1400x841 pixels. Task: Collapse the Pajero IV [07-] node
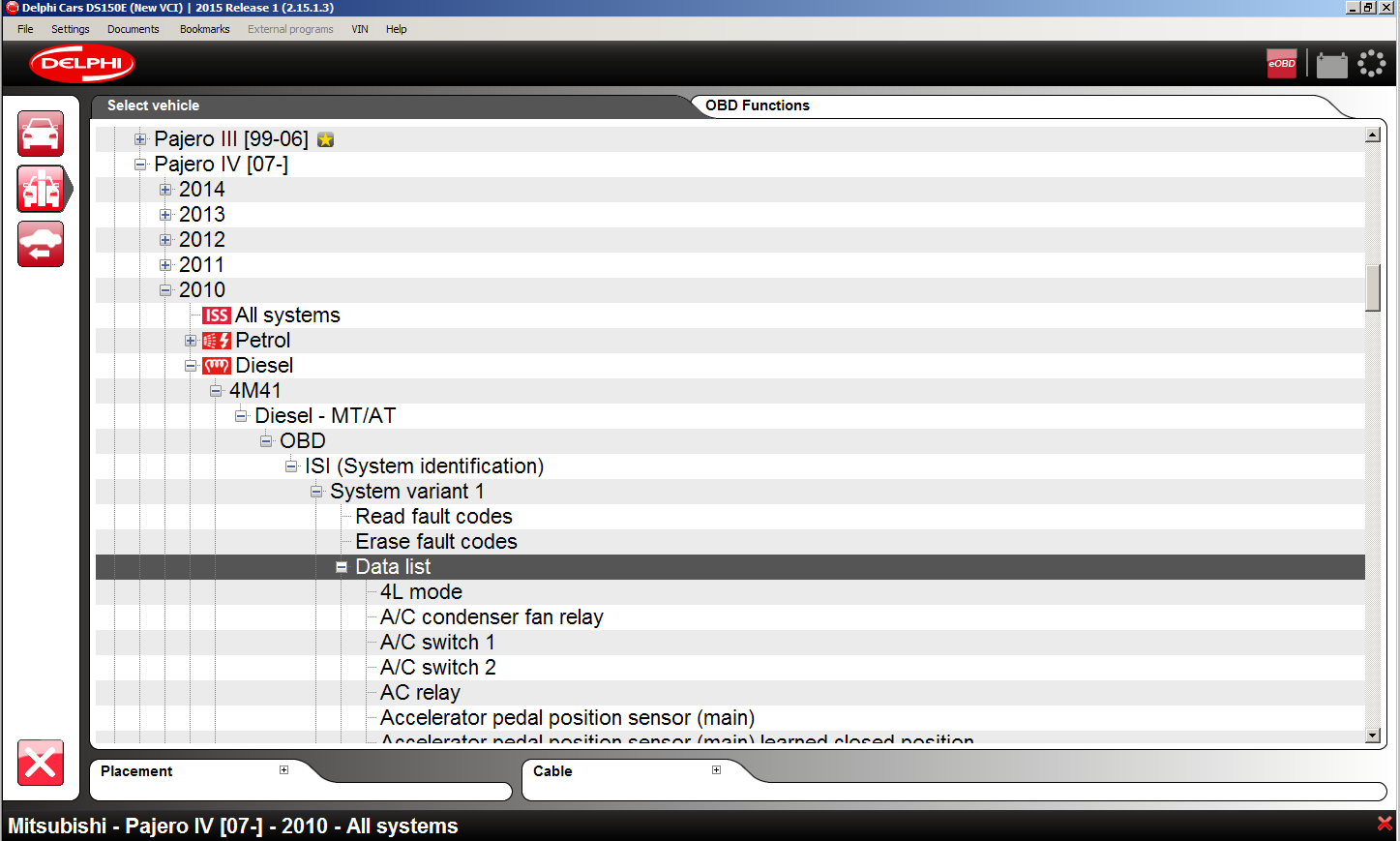tap(140, 165)
